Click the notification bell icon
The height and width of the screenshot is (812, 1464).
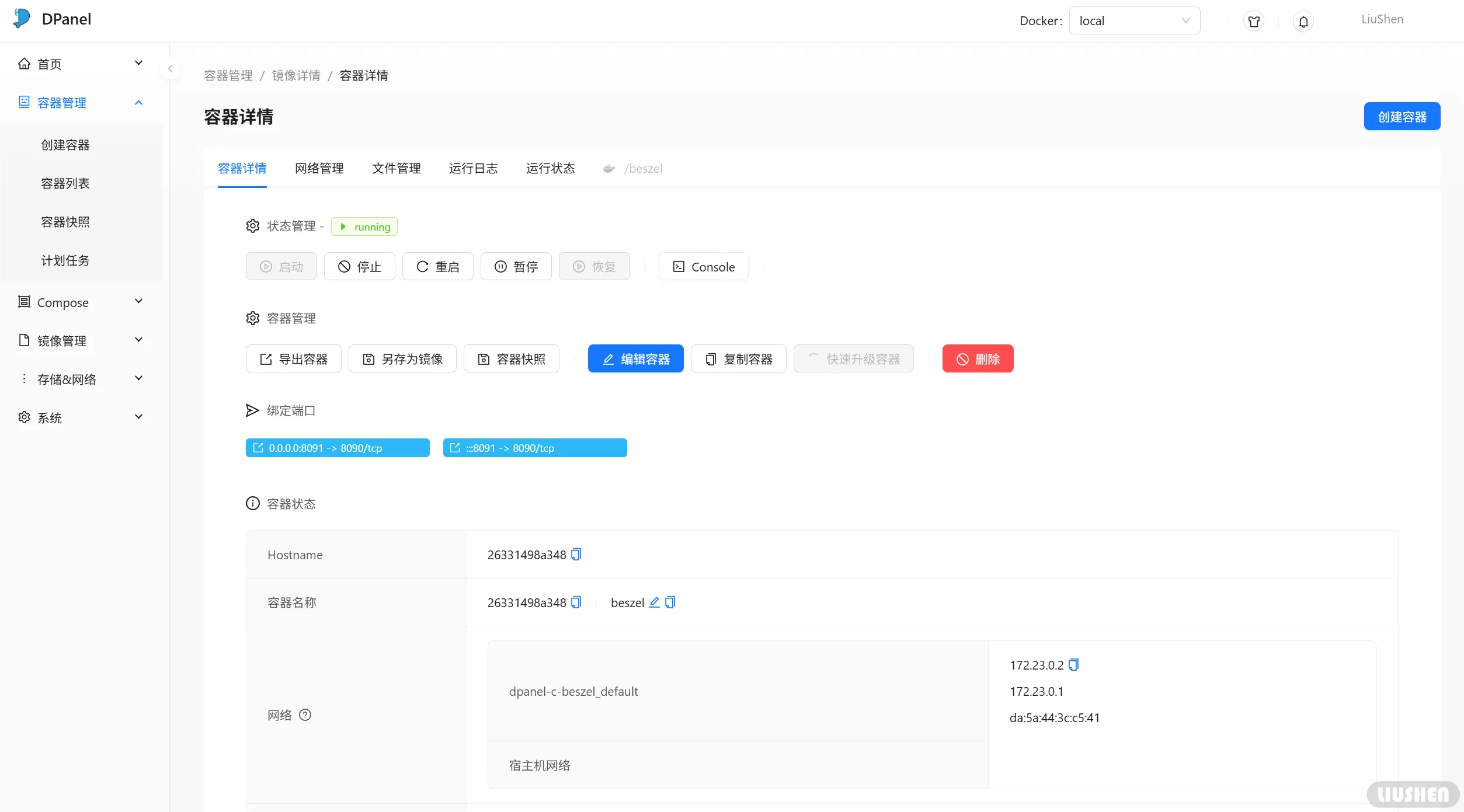pyautogui.click(x=1303, y=22)
